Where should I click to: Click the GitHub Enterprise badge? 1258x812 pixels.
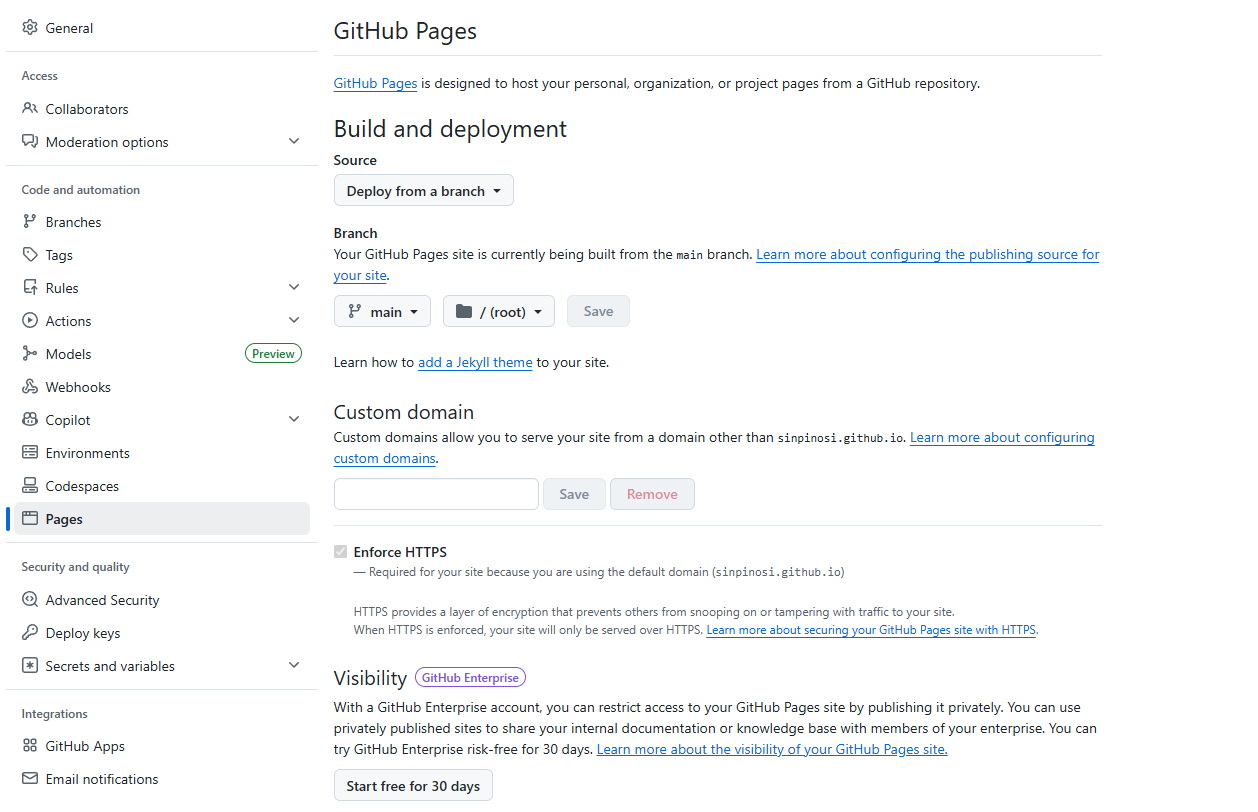click(x=470, y=678)
